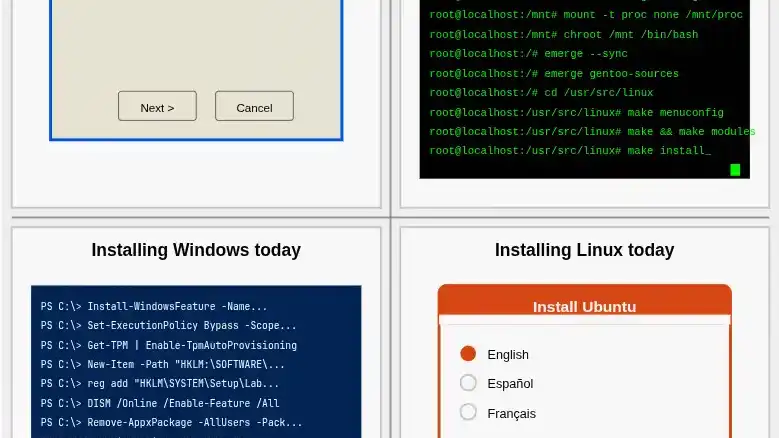The width and height of the screenshot is (779, 438).
Task: Click the "make menuconfig" terminal line
Action: [x=576, y=113]
